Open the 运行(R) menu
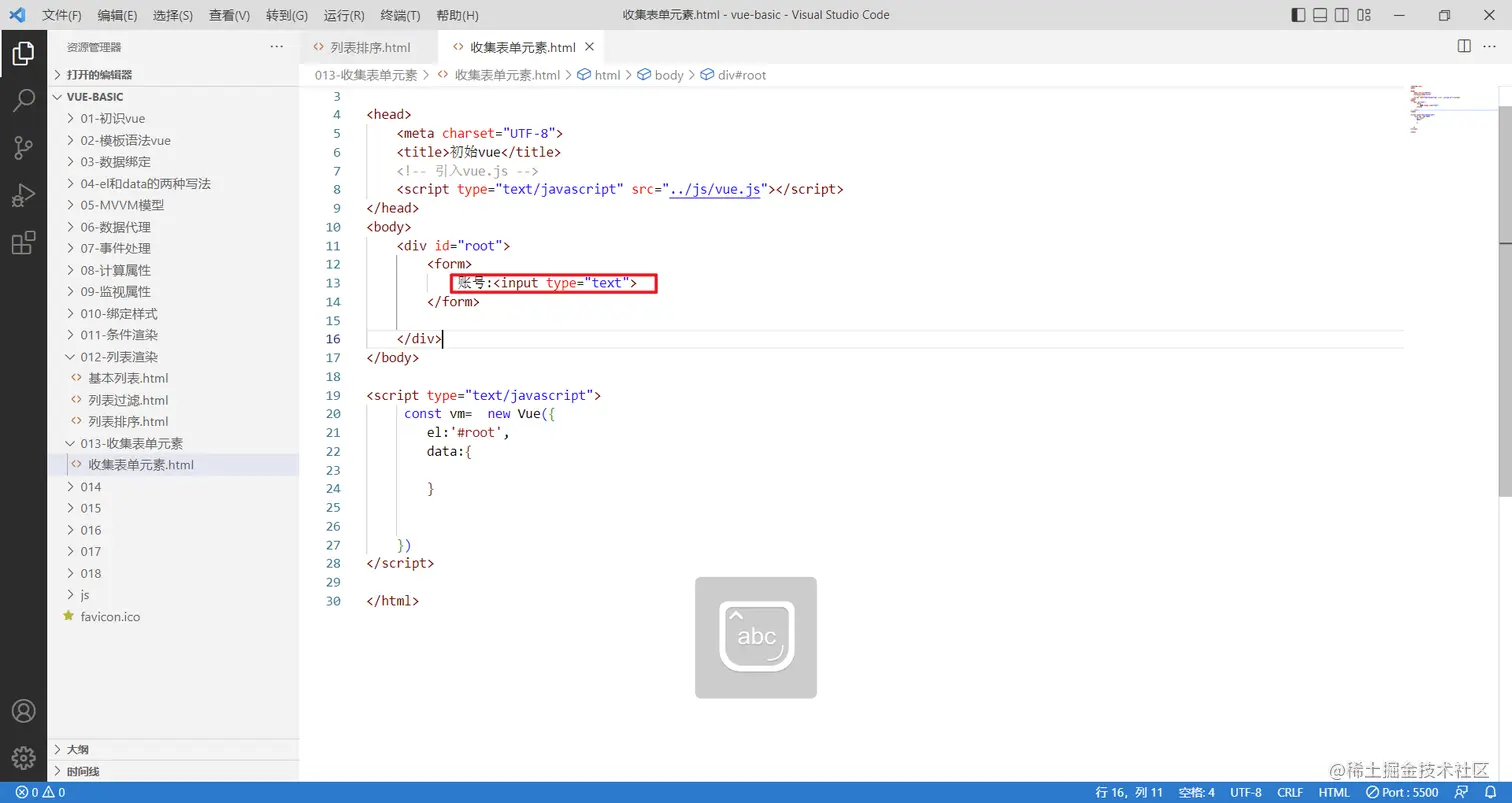Image resolution: width=1512 pixels, height=803 pixels. (x=344, y=15)
